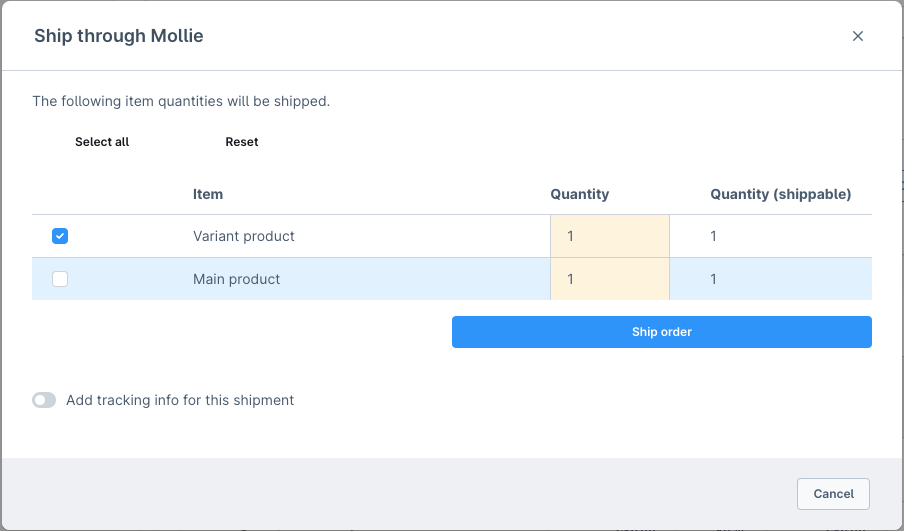Check the Main product checkbox

click(60, 279)
